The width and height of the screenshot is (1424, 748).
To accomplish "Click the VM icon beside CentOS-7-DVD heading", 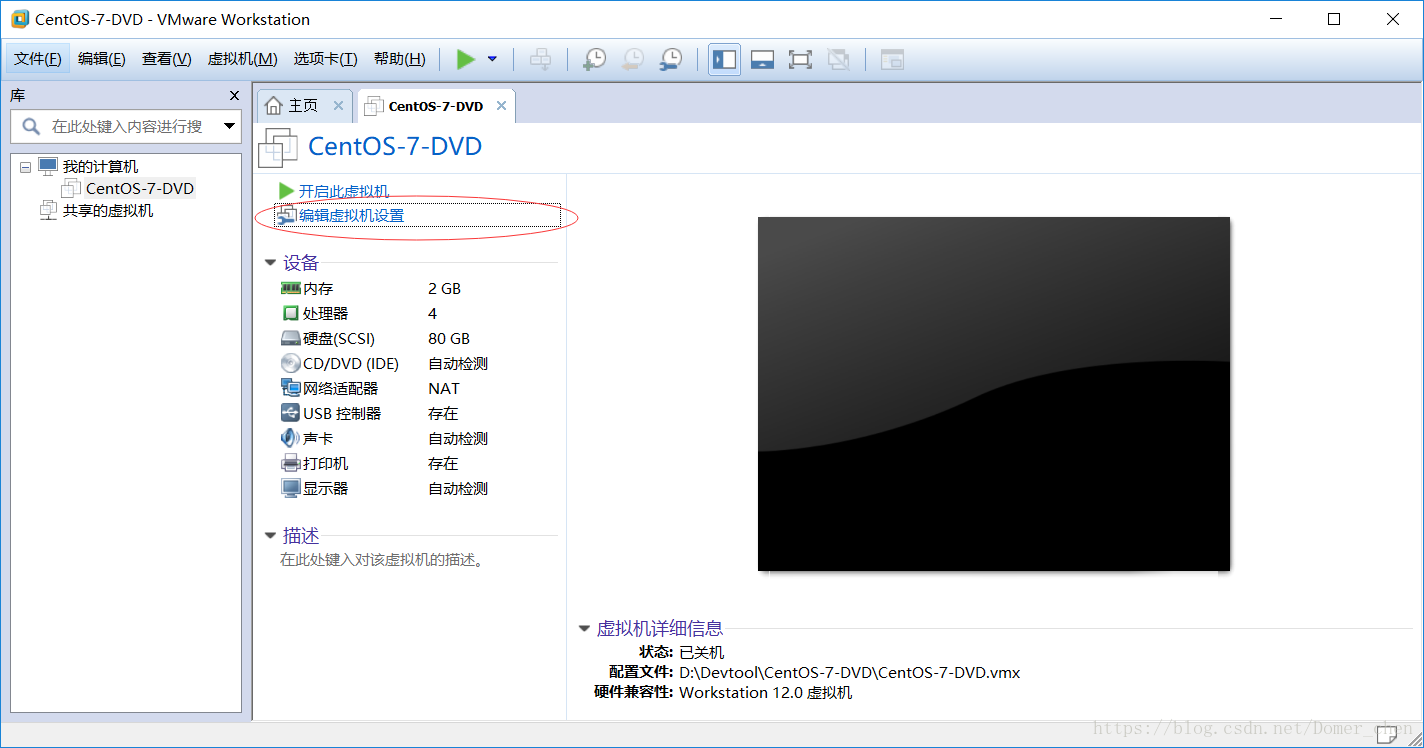I will click(x=278, y=147).
